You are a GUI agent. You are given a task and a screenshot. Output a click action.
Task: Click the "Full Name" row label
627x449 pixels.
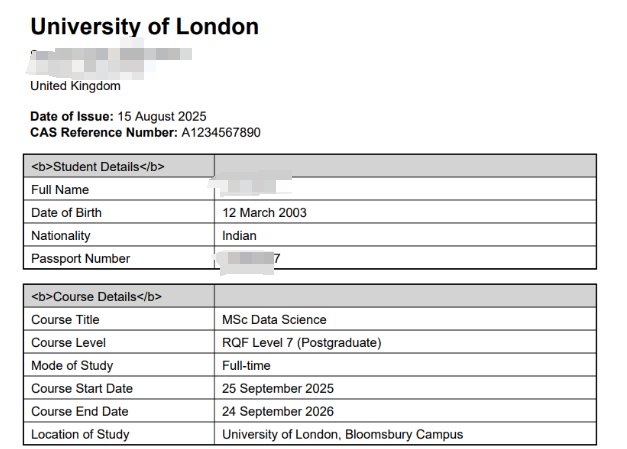pos(60,190)
